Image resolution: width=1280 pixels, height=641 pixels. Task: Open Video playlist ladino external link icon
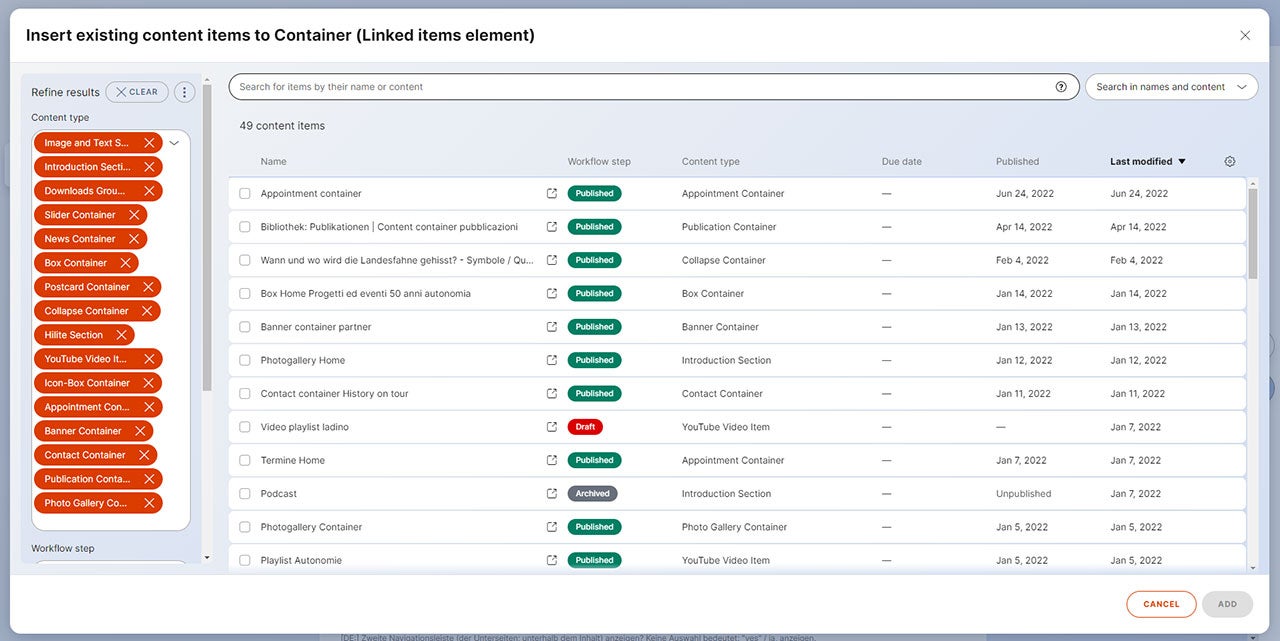point(552,427)
